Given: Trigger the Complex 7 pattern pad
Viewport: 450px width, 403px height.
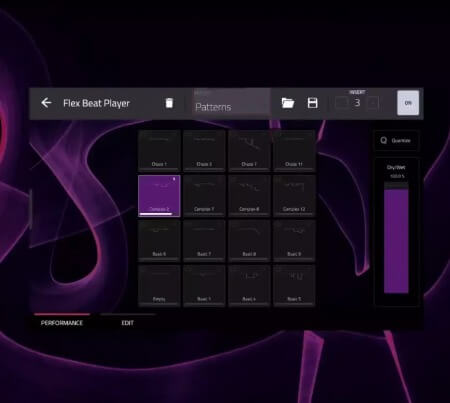Looking at the screenshot, I should (x=204, y=196).
